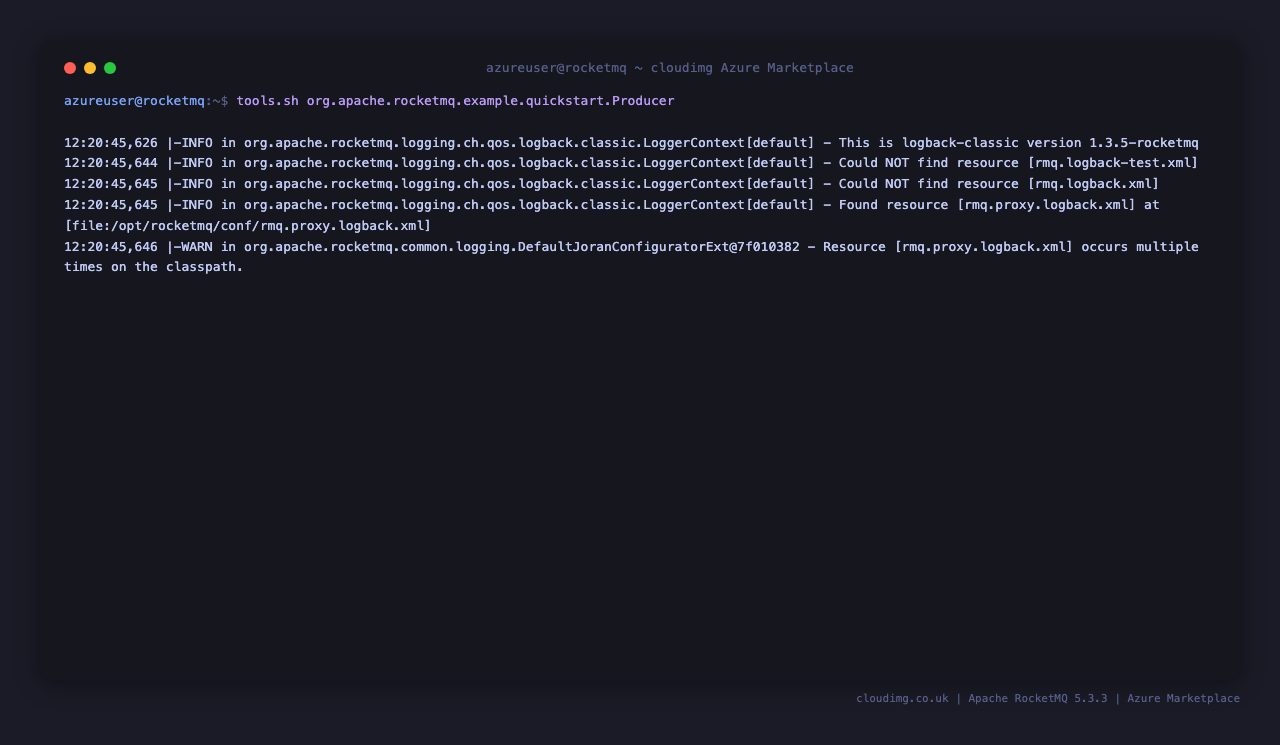This screenshot has height=745, width=1280.
Task: Click the red close window dot
Action: (x=70, y=68)
